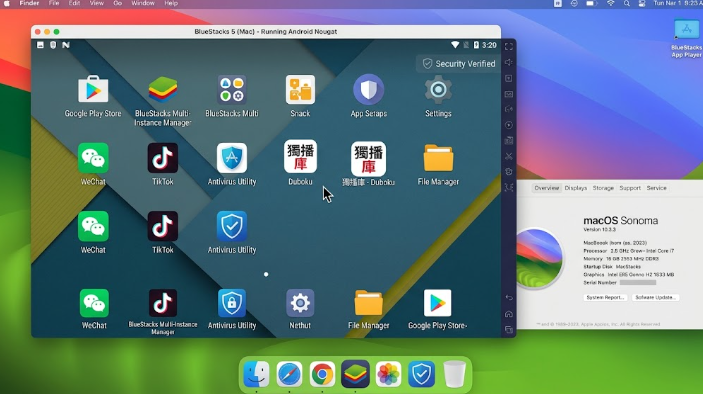This screenshot has height=394, width=703.
Task: Open File Manager beside 獨播庫 - Duboku
Action: tap(438, 158)
